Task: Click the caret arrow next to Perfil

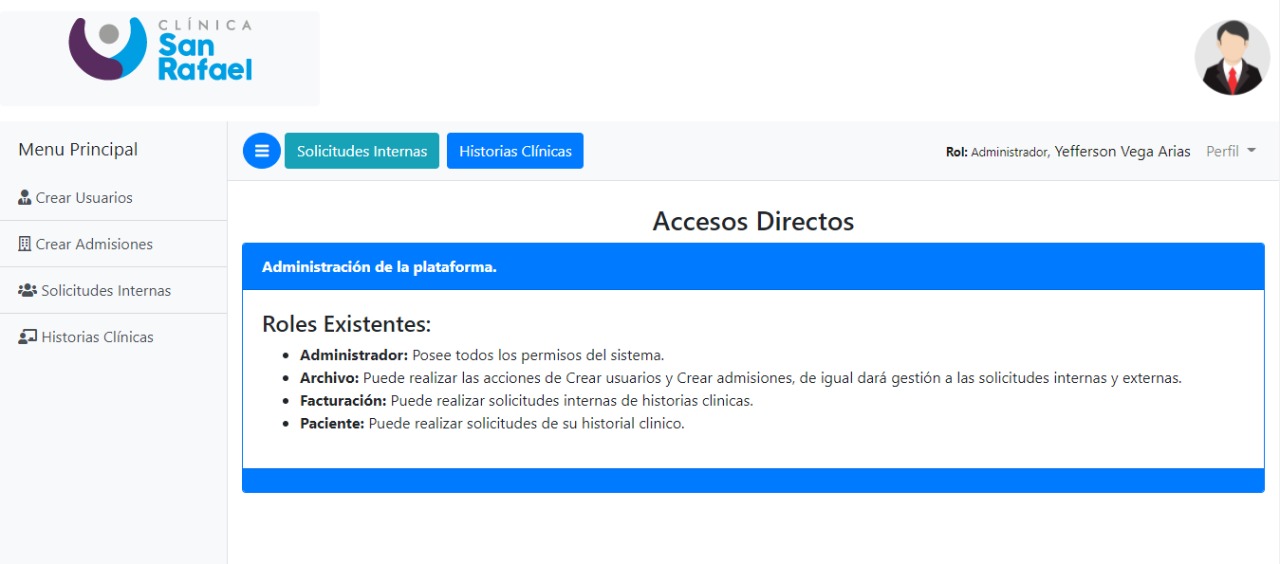Action: 1251,151
